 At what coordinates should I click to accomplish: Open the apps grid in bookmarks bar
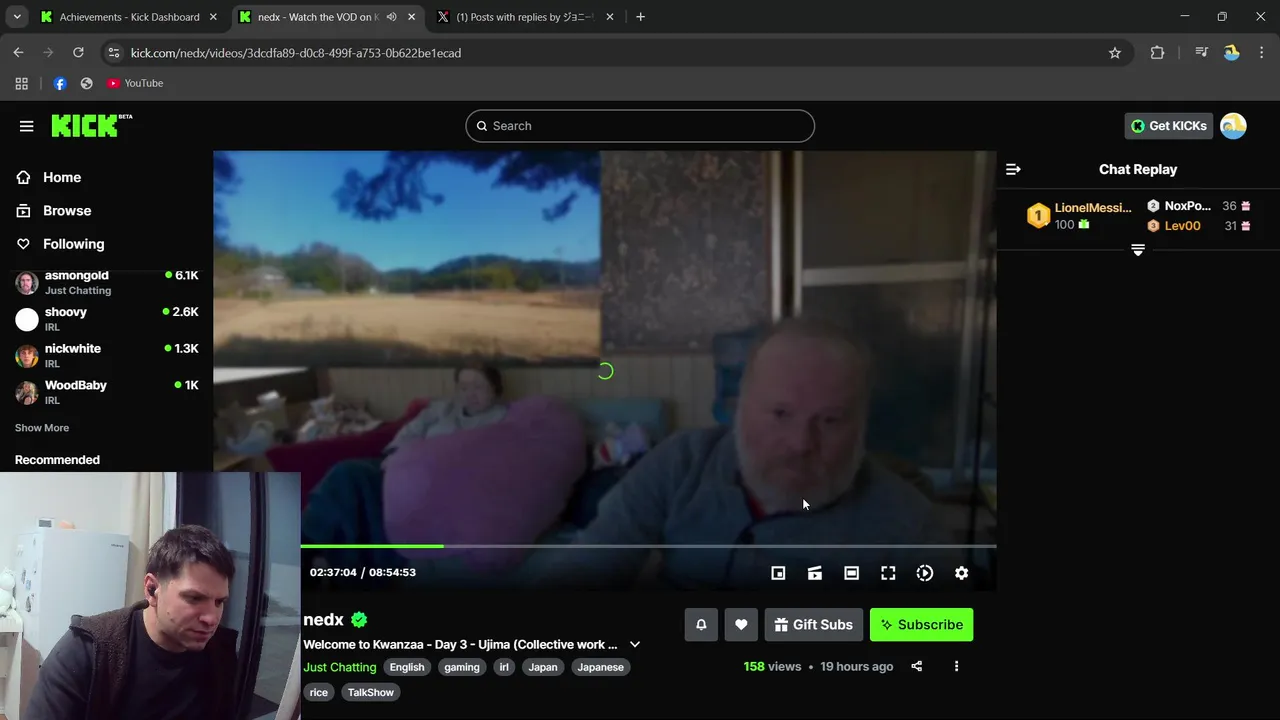click(x=22, y=83)
